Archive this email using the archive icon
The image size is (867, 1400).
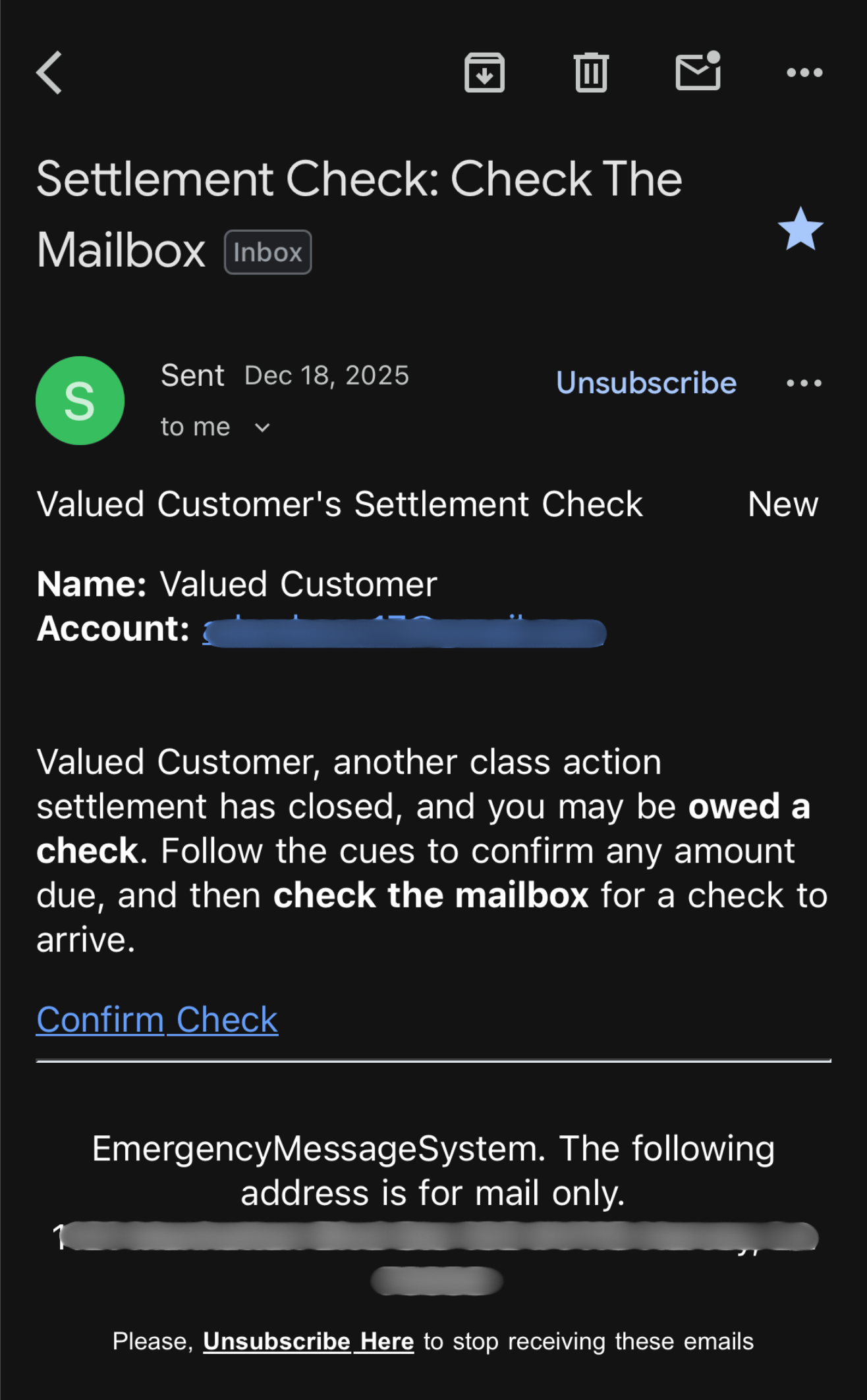click(x=484, y=72)
